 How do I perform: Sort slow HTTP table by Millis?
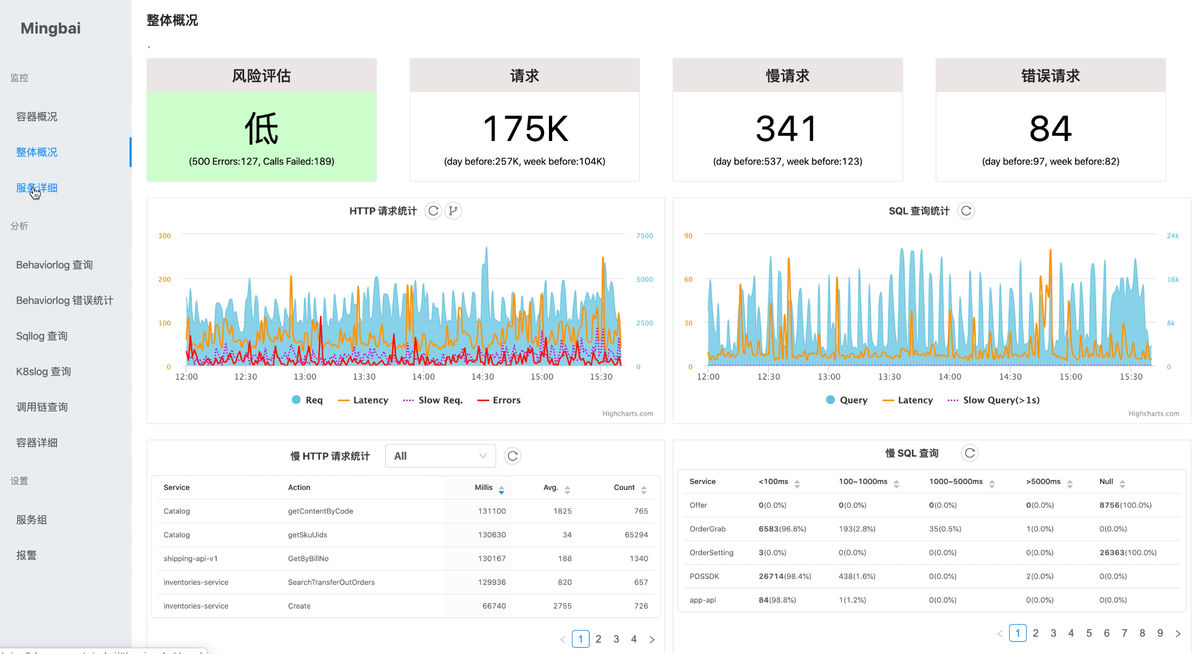click(501, 489)
